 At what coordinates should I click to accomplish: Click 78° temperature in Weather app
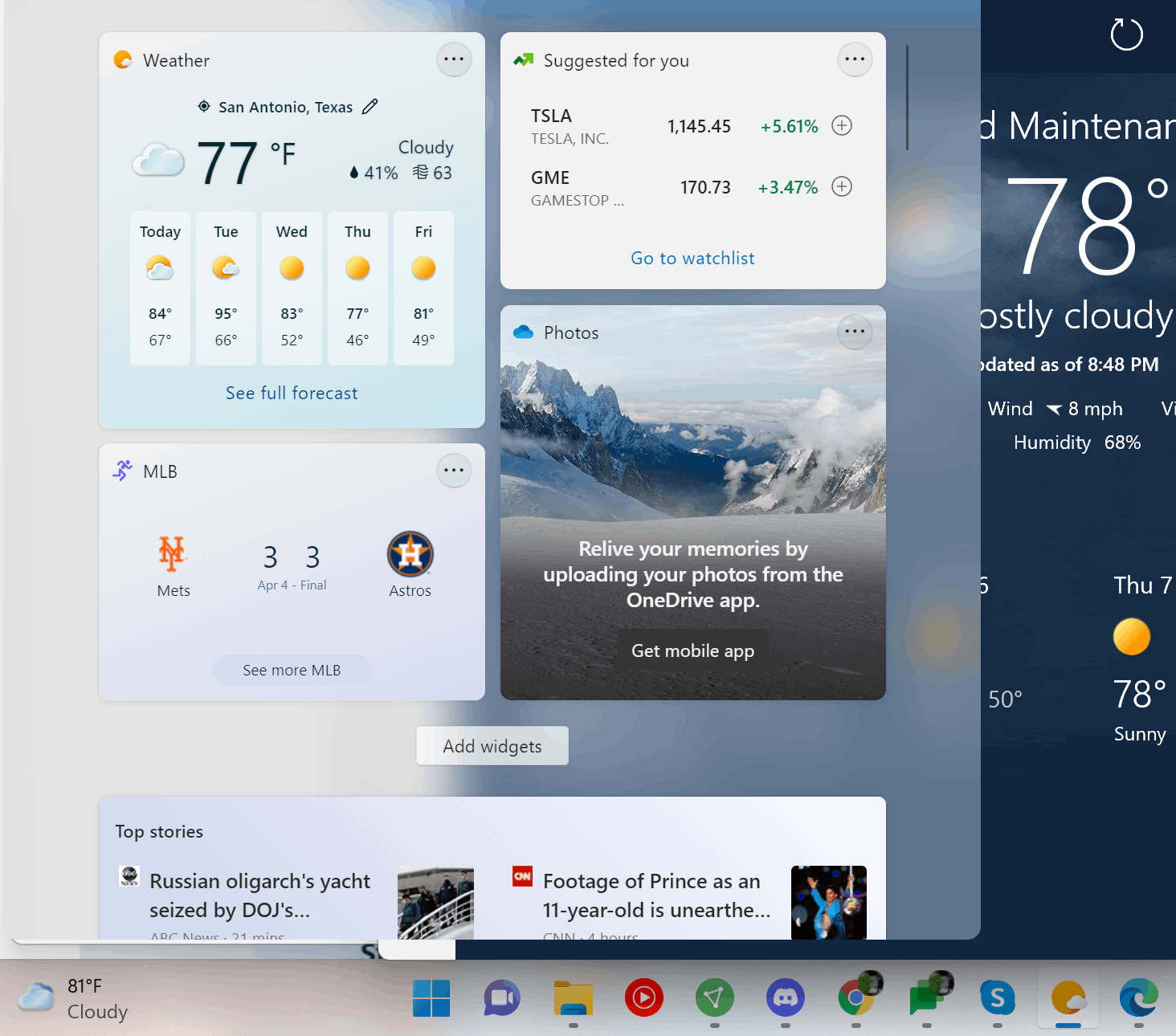(x=1086, y=225)
